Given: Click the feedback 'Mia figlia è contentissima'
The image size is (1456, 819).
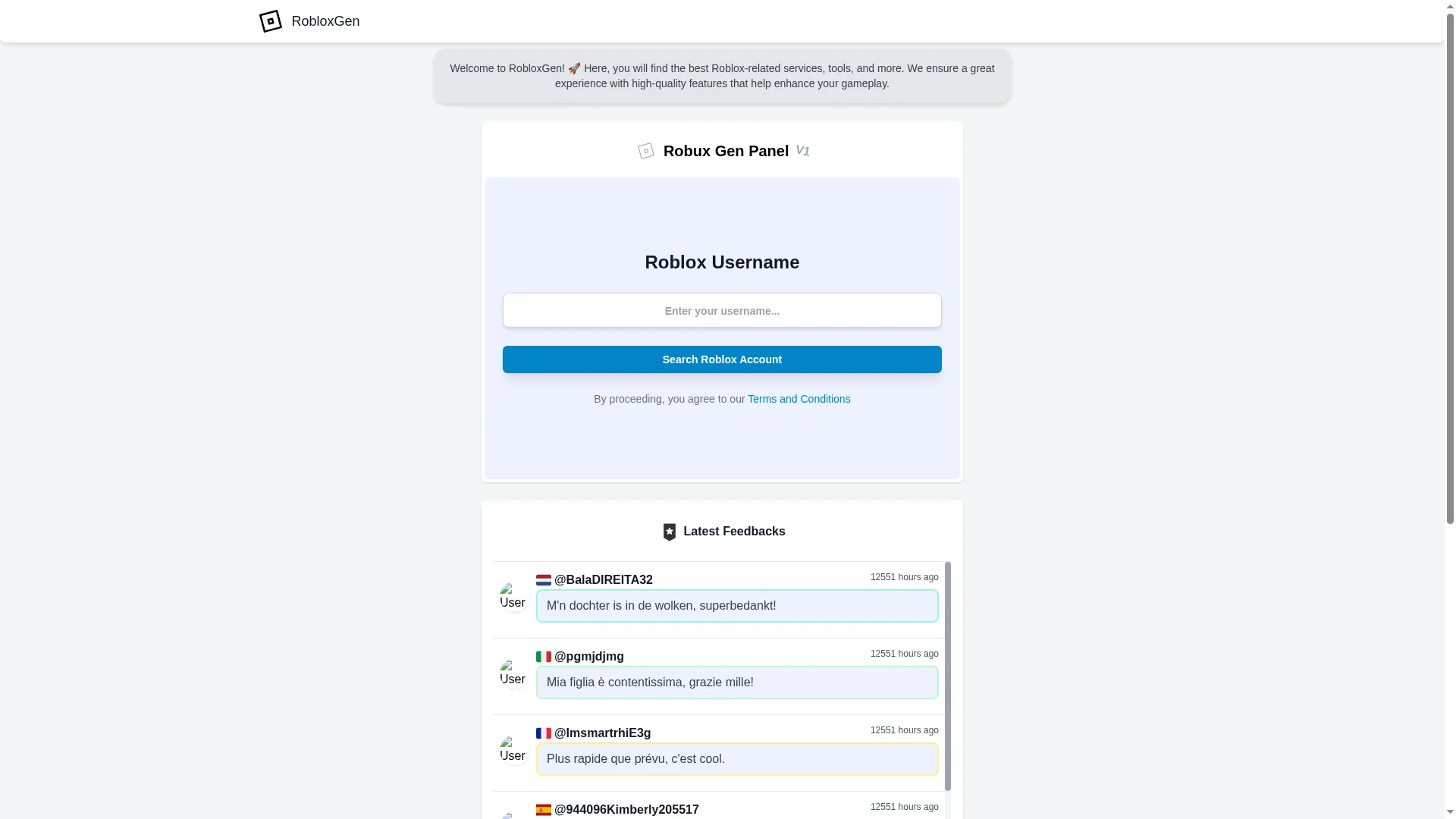Looking at the screenshot, I should click(x=737, y=682).
